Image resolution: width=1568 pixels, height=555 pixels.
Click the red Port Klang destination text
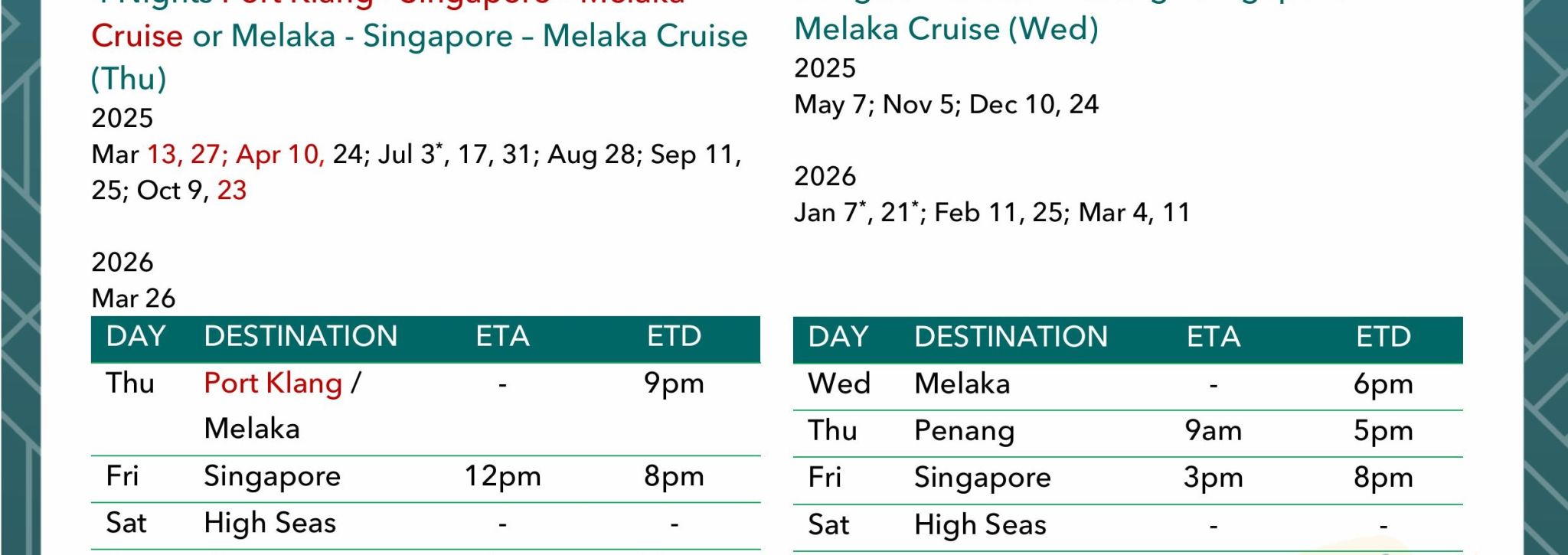click(273, 384)
